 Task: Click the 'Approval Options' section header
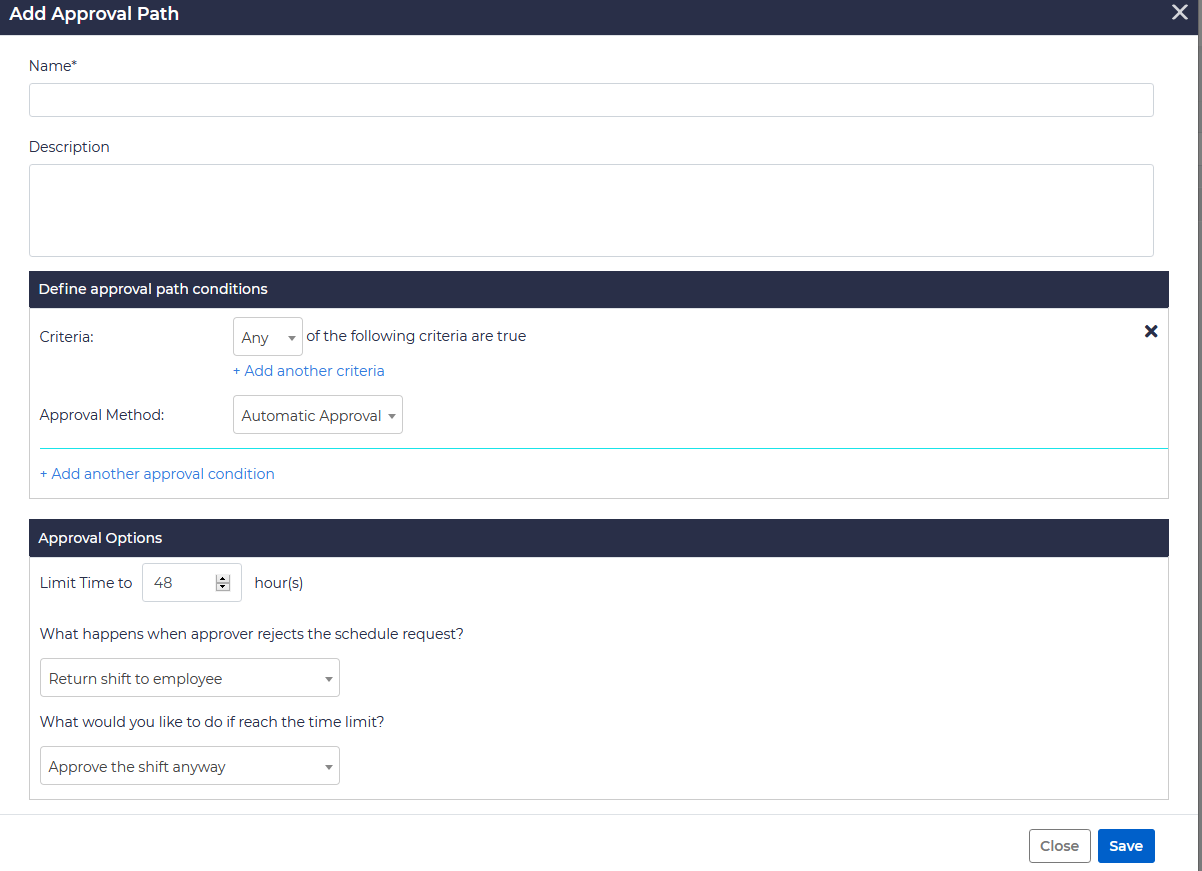point(100,538)
